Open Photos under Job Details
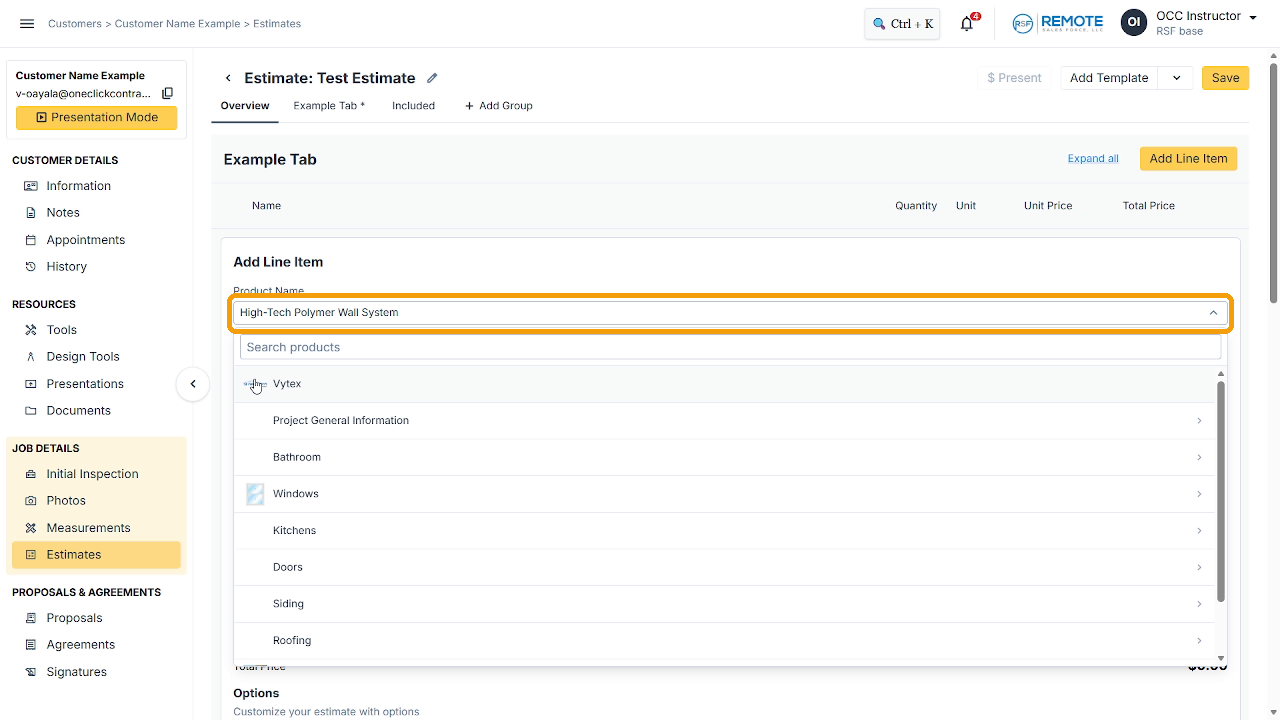 [66, 501]
